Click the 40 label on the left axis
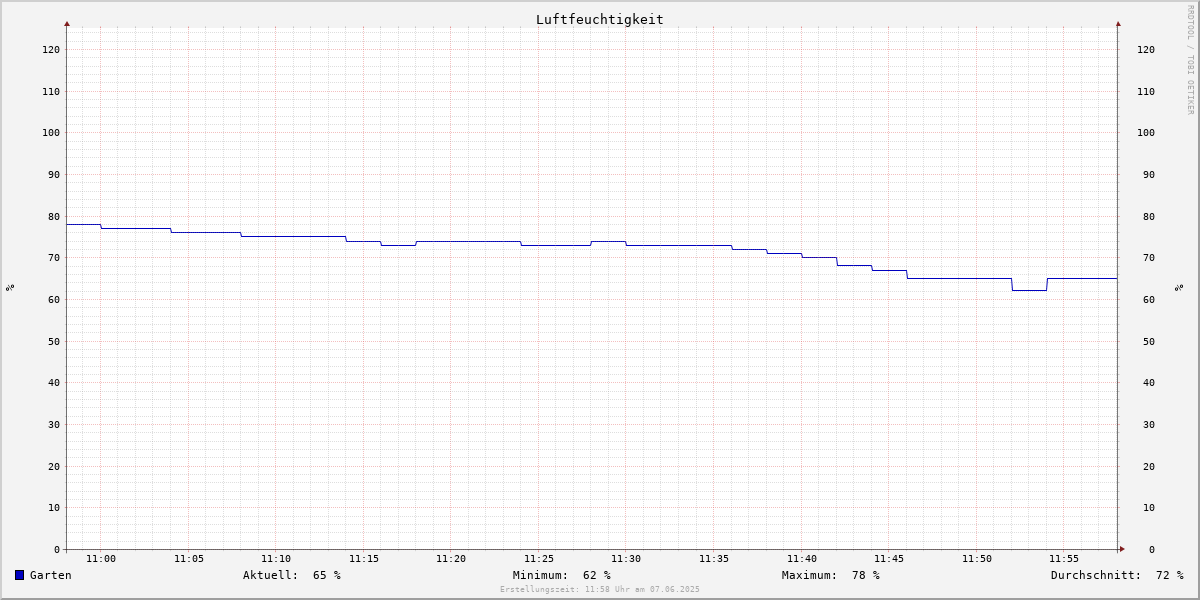Viewport: 1200px width, 600px height. pos(54,382)
